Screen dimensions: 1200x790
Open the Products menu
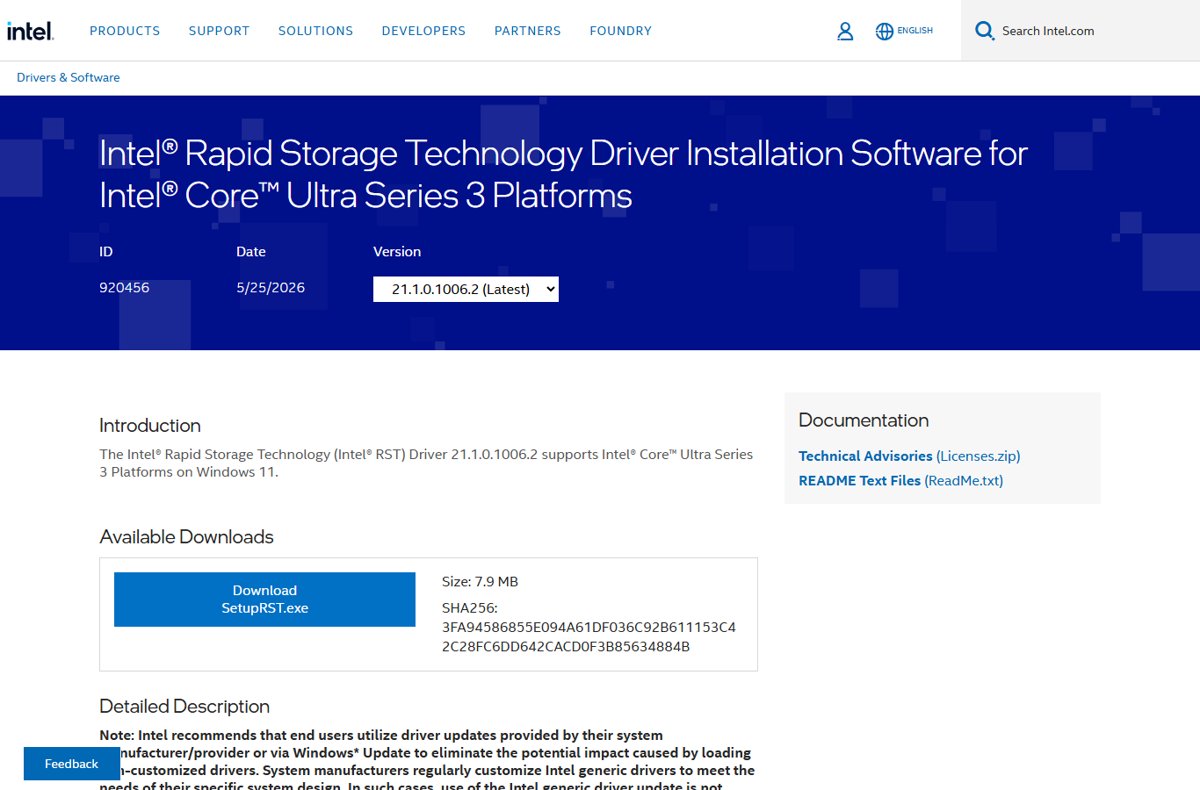click(125, 31)
